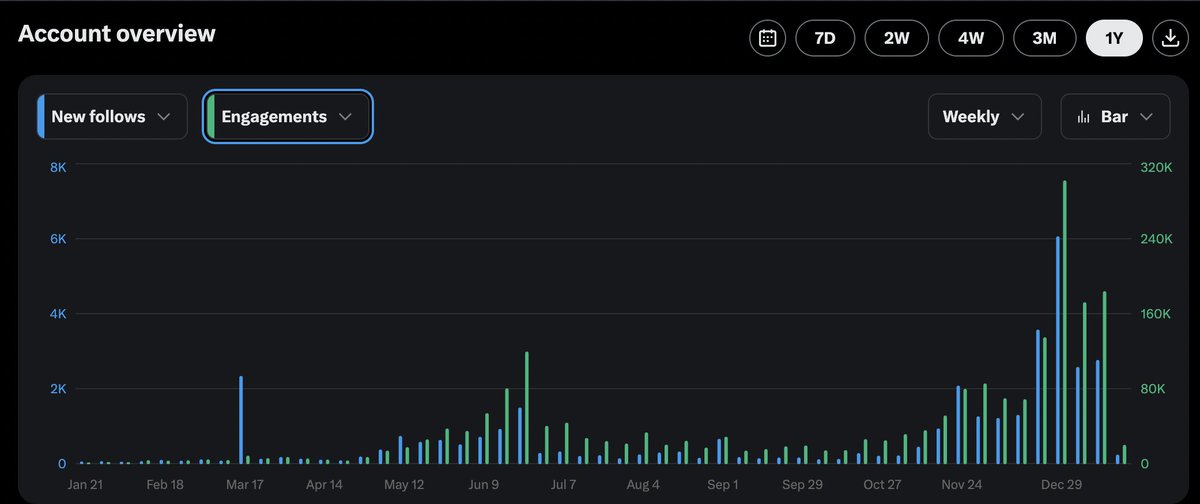The width and height of the screenshot is (1200, 504).
Task: Click the 160K right axis label
Action: (1156, 314)
